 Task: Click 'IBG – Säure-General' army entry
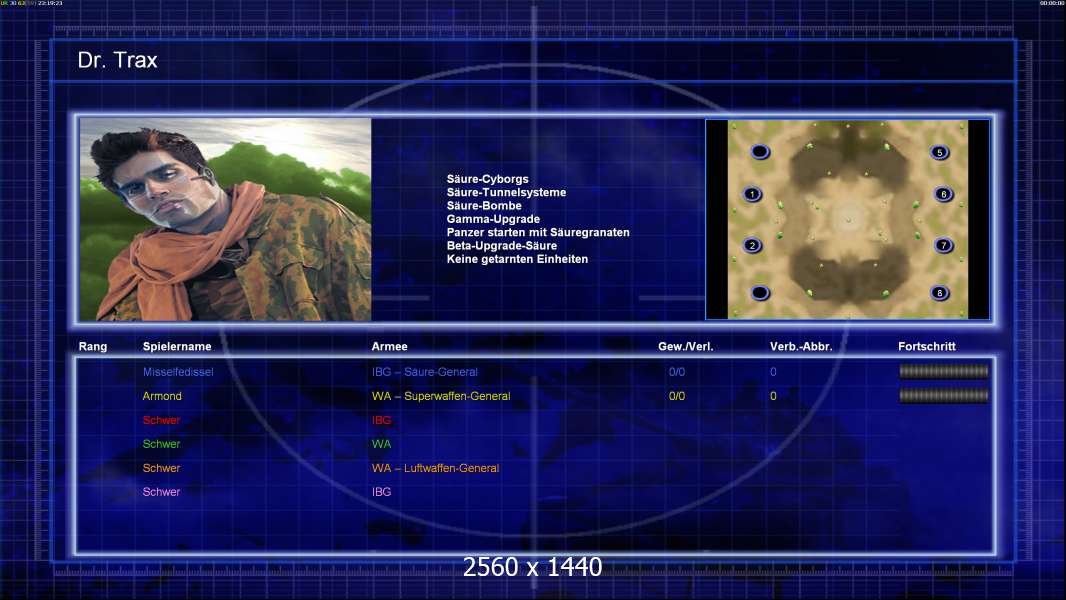(424, 372)
